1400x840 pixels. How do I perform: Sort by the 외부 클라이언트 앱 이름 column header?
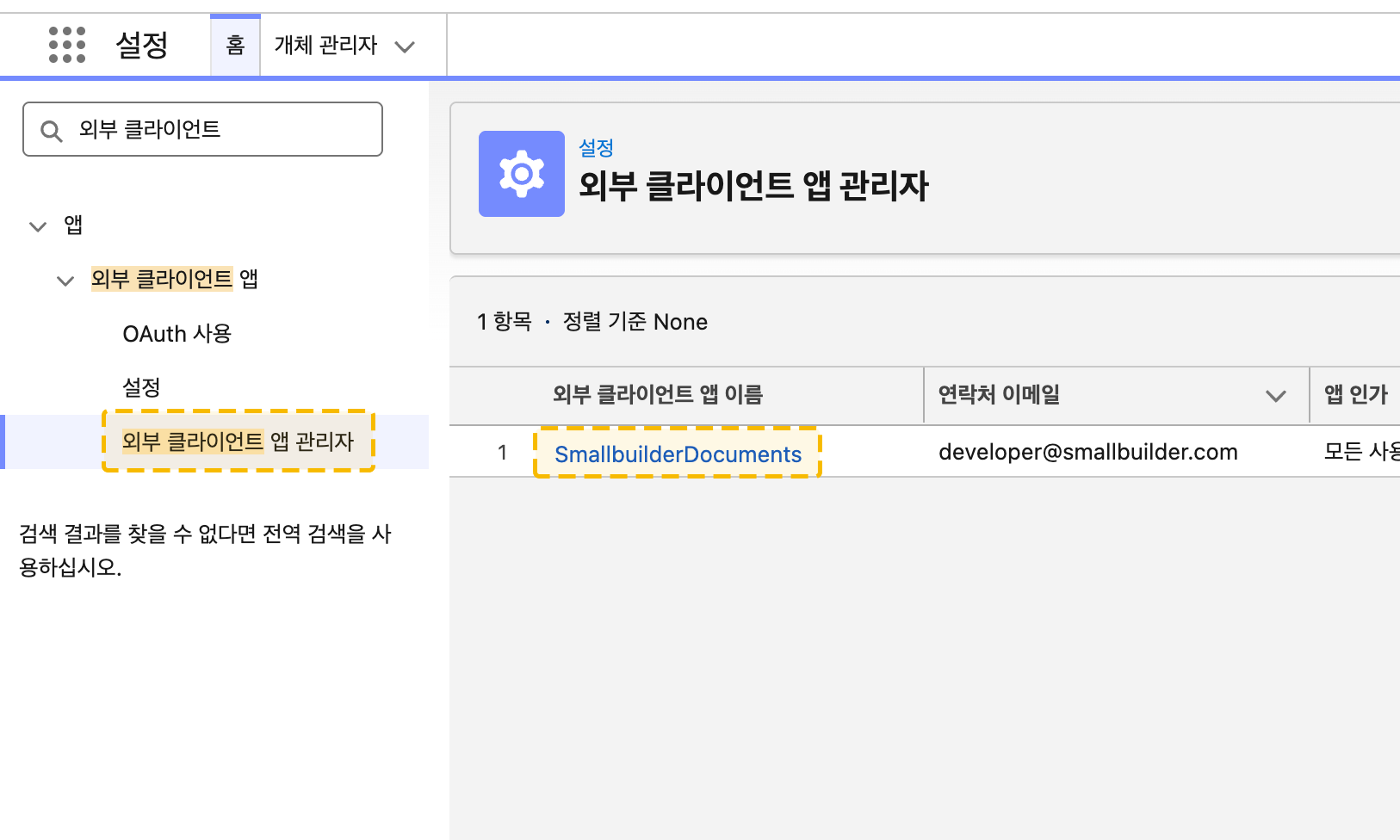(658, 394)
